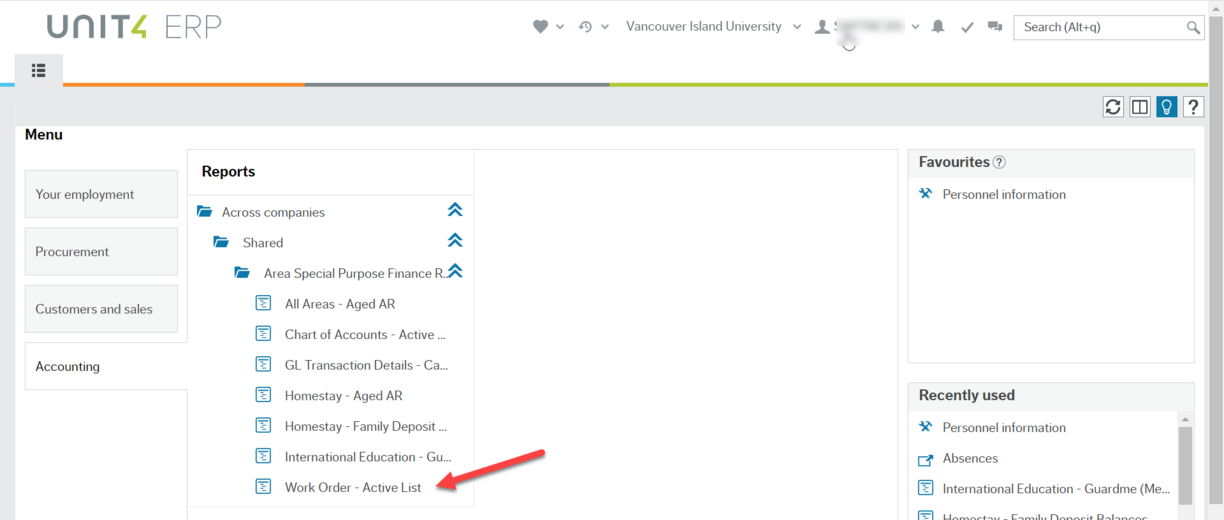
Task: Click external link icon beside Absences
Action: [x=925, y=459]
